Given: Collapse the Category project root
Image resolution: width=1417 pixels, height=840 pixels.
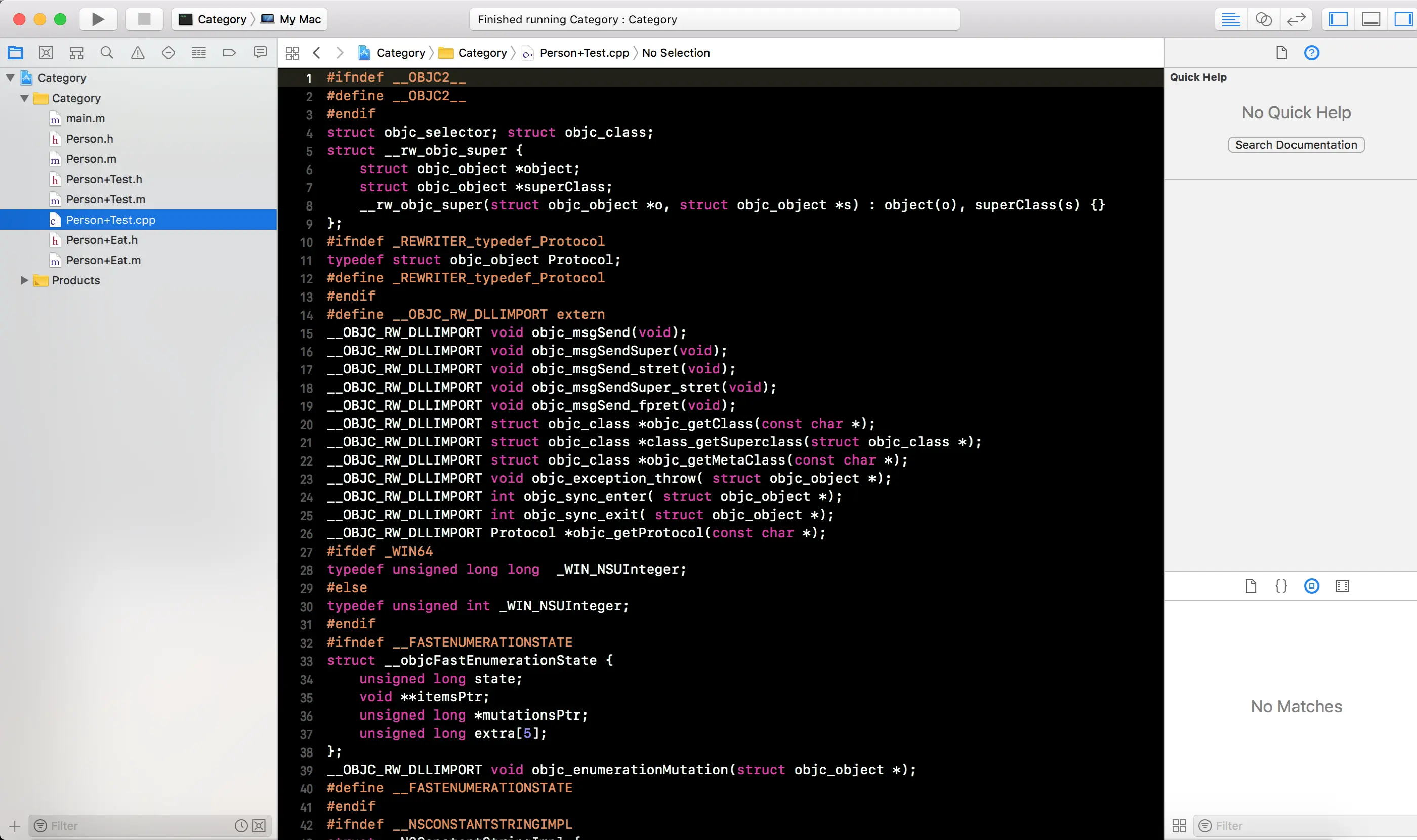Looking at the screenshot, I should [10, 77].
